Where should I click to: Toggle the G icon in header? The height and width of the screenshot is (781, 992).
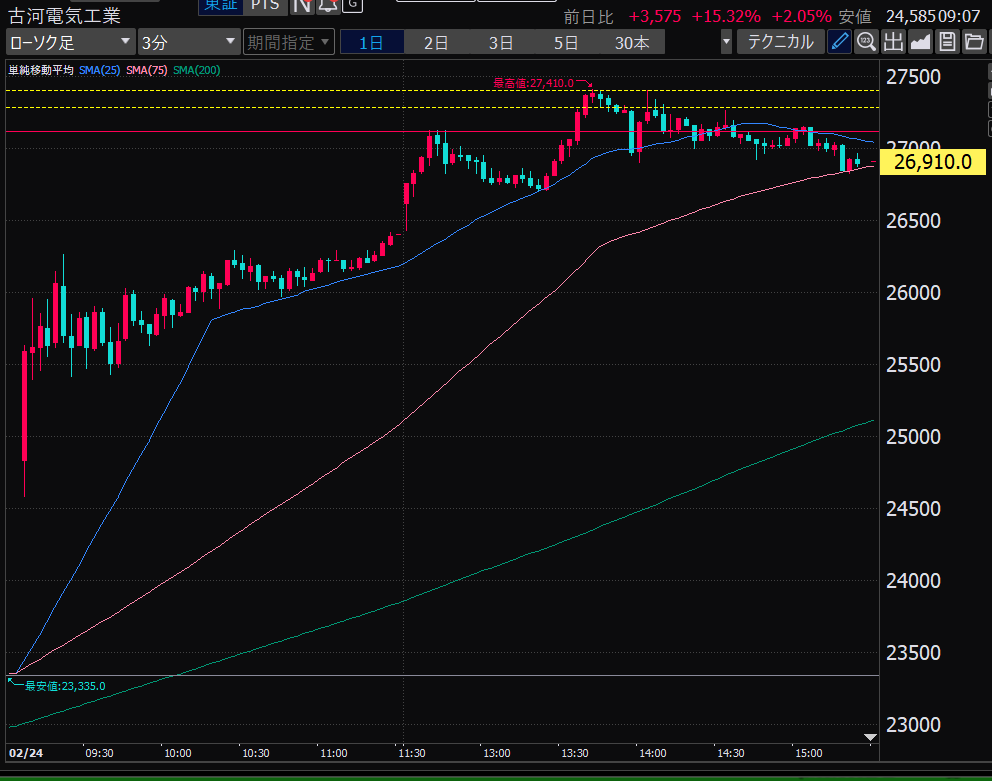[352, 5]
